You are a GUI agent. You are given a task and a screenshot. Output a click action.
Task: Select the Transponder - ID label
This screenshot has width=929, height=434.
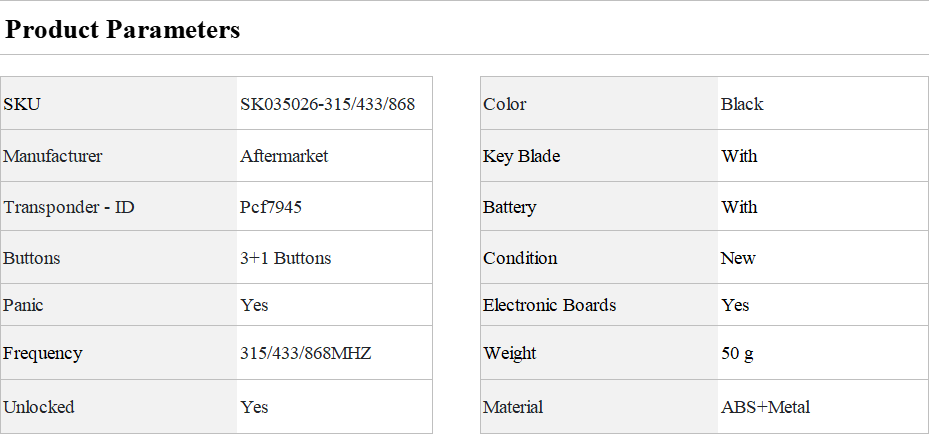(x=69, y=207)
